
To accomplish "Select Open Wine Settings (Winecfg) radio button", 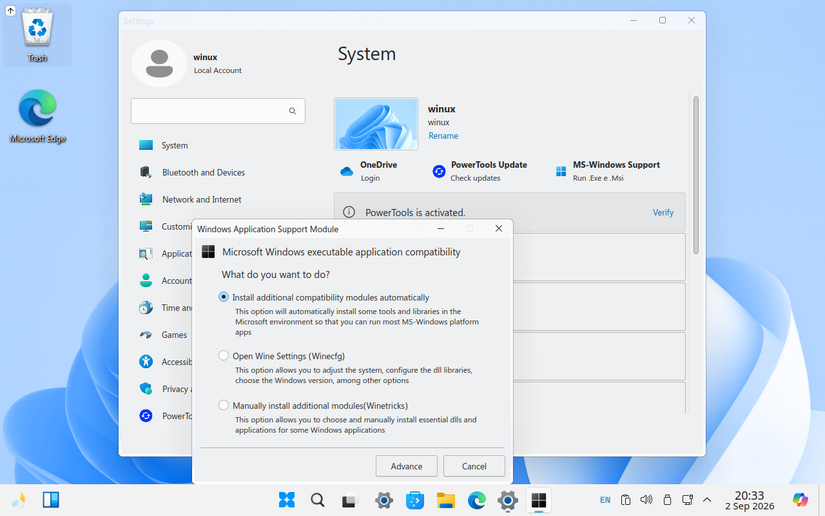I will pyautogui.click(x=224, y=356).
